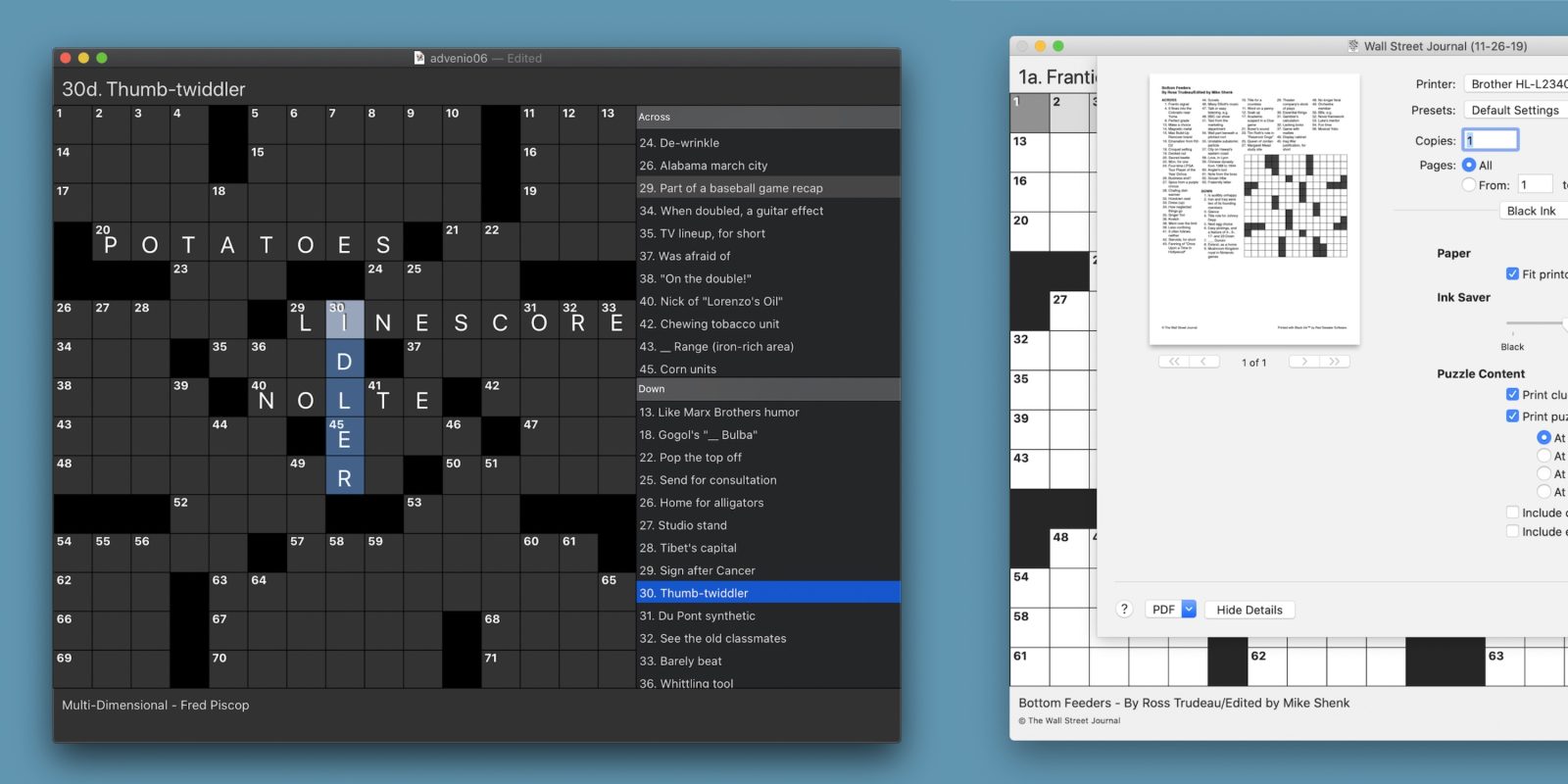The height and width of the screenshot is (784, 1568).
Task: Click the advenio06 document icon in title bar
Action: (419, 58)
